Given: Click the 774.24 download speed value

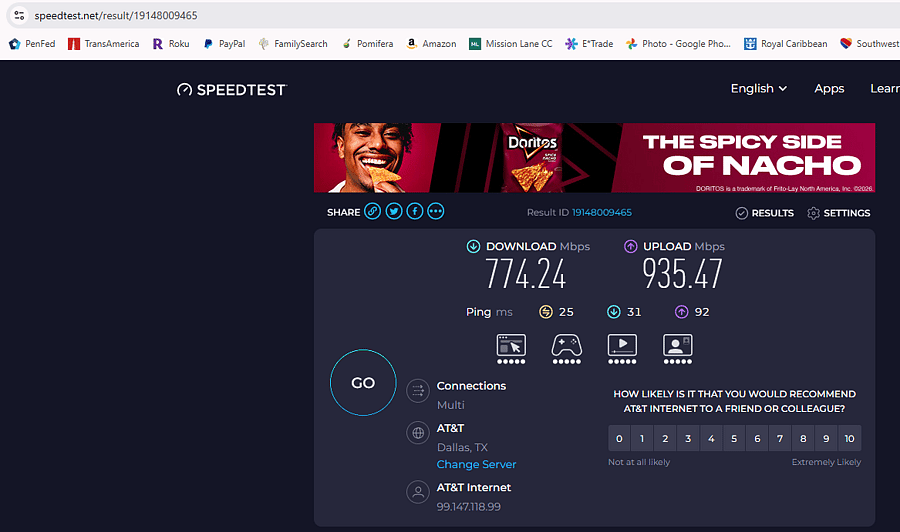Looking at the screenshot, I should click(526, 273).
